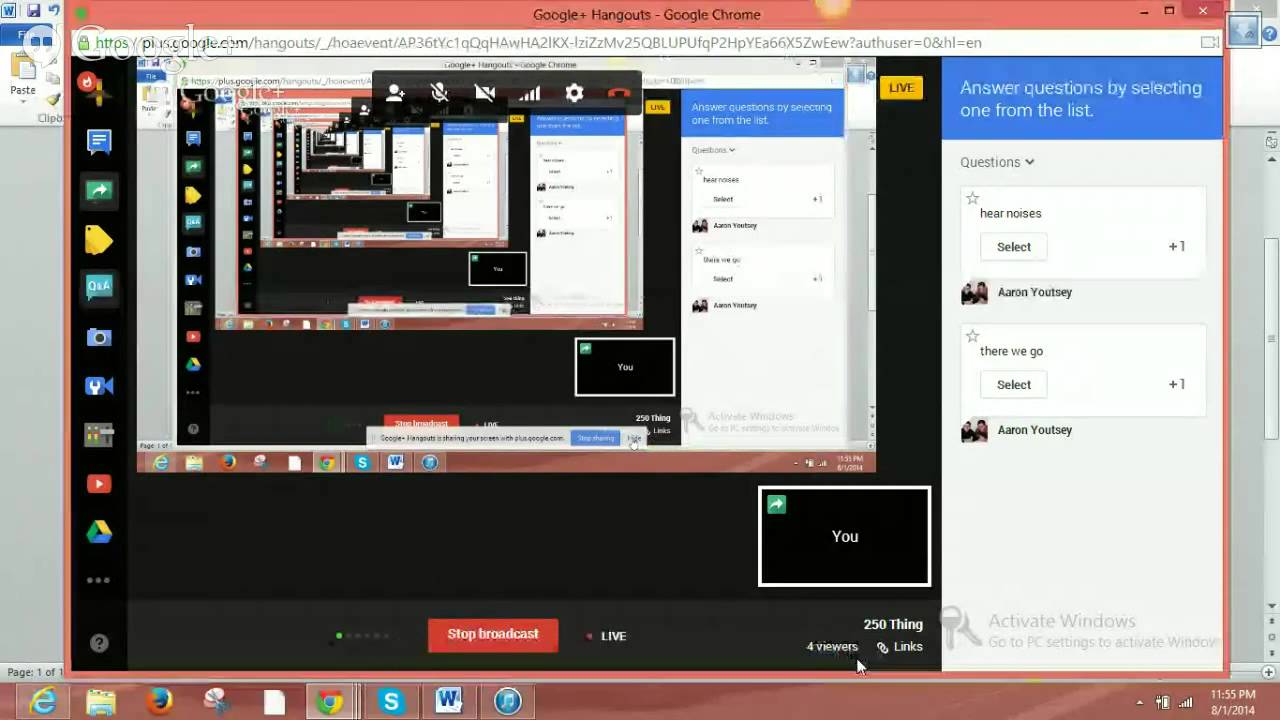Click the "there we go" question text
The image size is (1280, 720).
[1011, 351]
